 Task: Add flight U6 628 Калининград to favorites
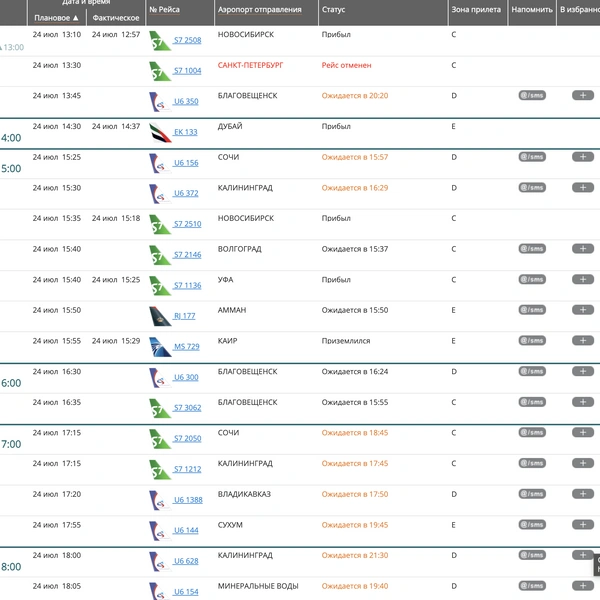[583, 555]
